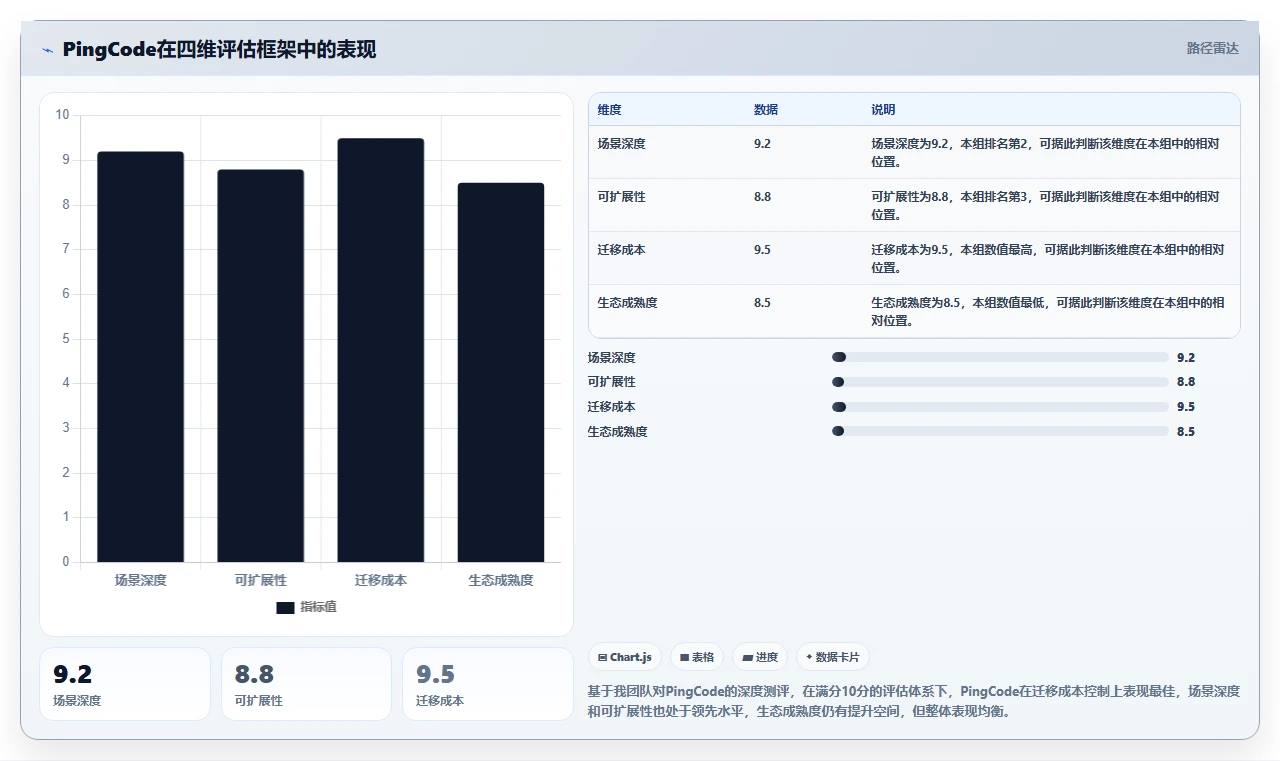
Task: Click the 生态成熟度 label beside the progress bars
Action: (618, 431)
